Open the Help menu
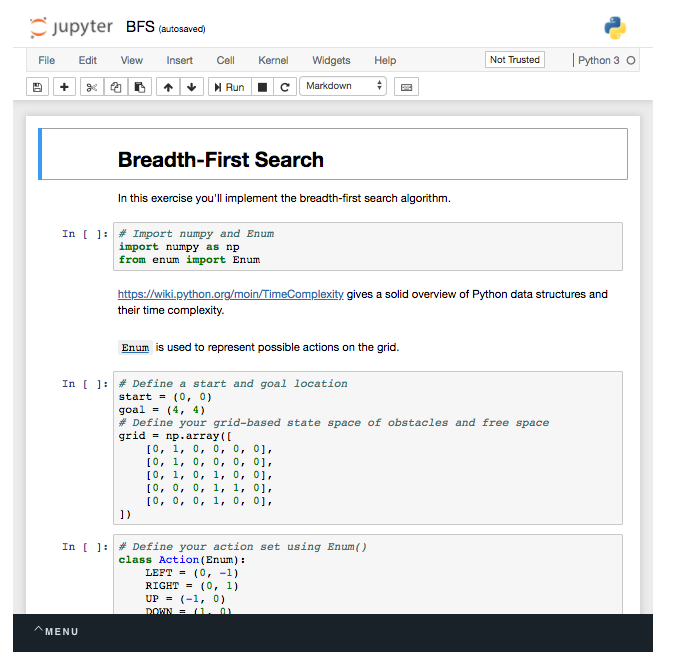 (385, 61)
